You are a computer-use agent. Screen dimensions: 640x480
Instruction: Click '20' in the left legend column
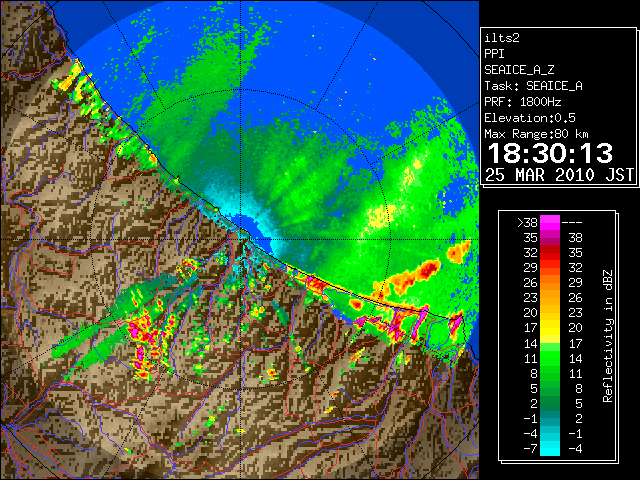[x=531, y=313]
